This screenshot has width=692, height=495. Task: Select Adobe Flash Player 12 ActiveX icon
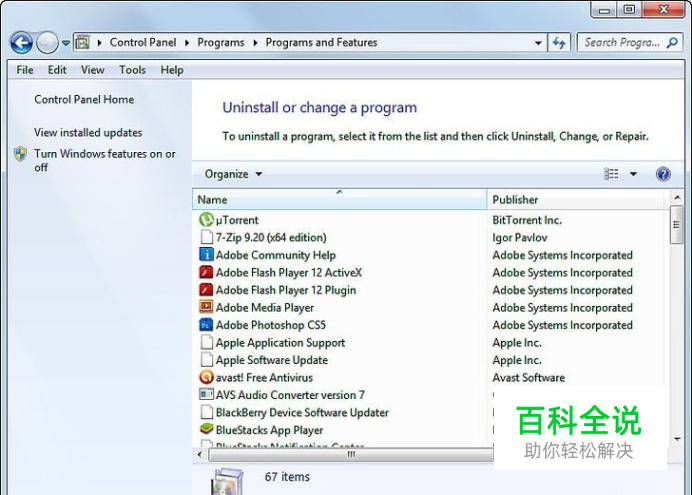(x=206, y=272)
